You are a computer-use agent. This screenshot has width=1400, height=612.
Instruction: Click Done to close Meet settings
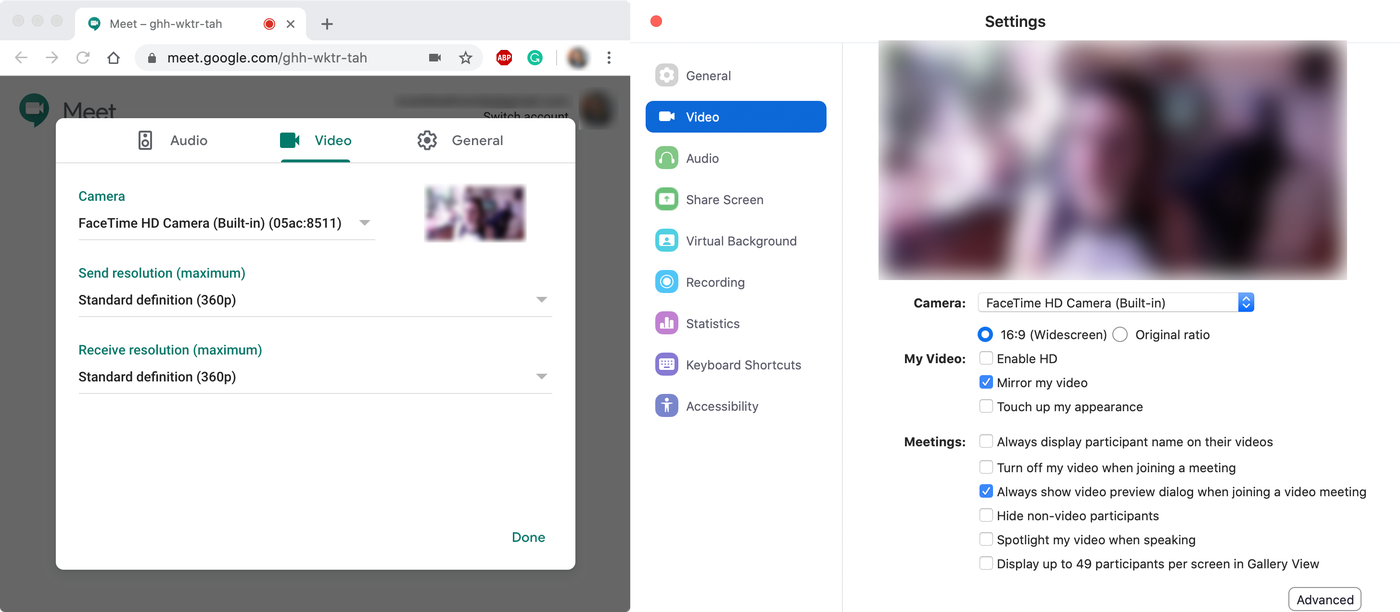pyautogui.click(x=528, y=537)
